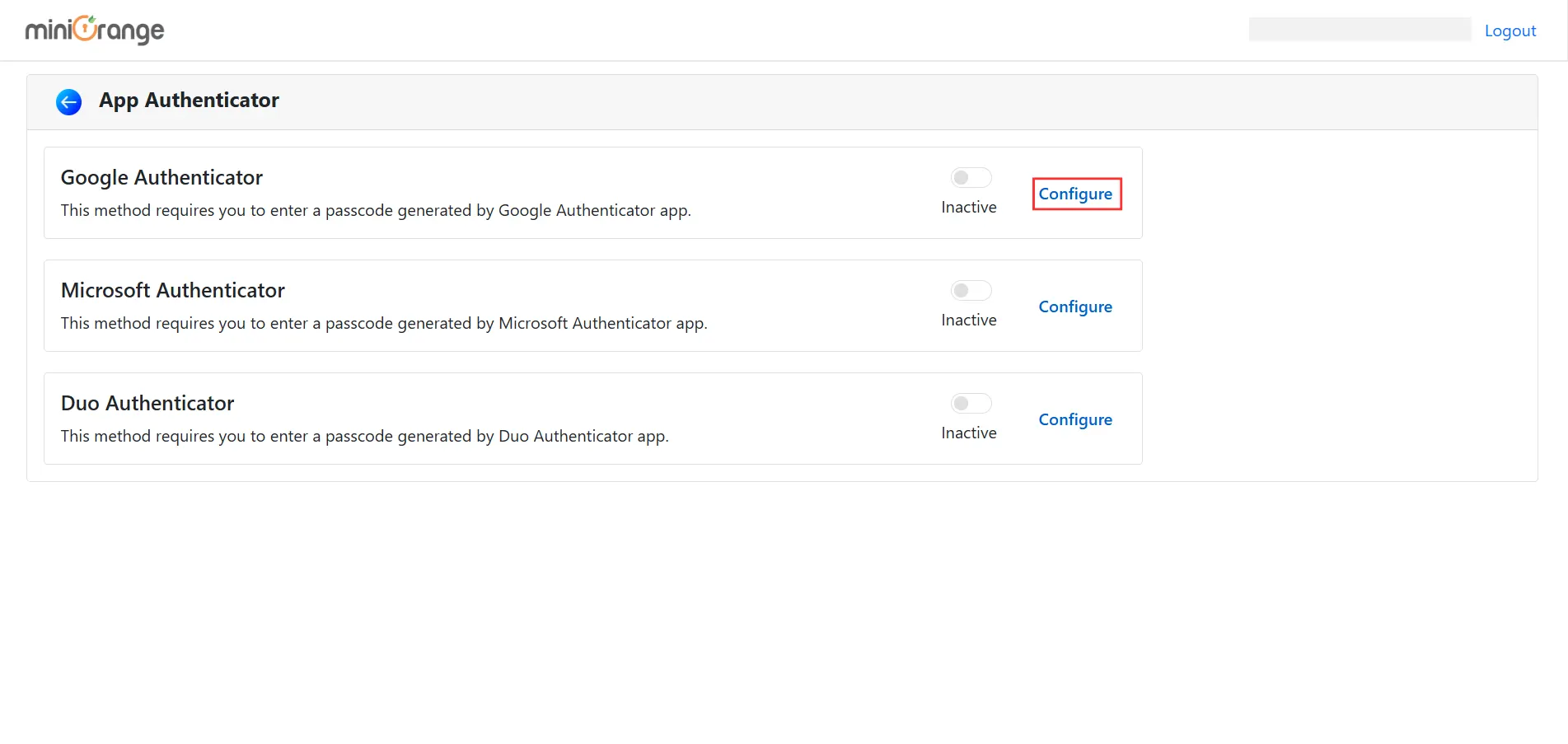Select the Google Authenticator description text

pos(376,210)
